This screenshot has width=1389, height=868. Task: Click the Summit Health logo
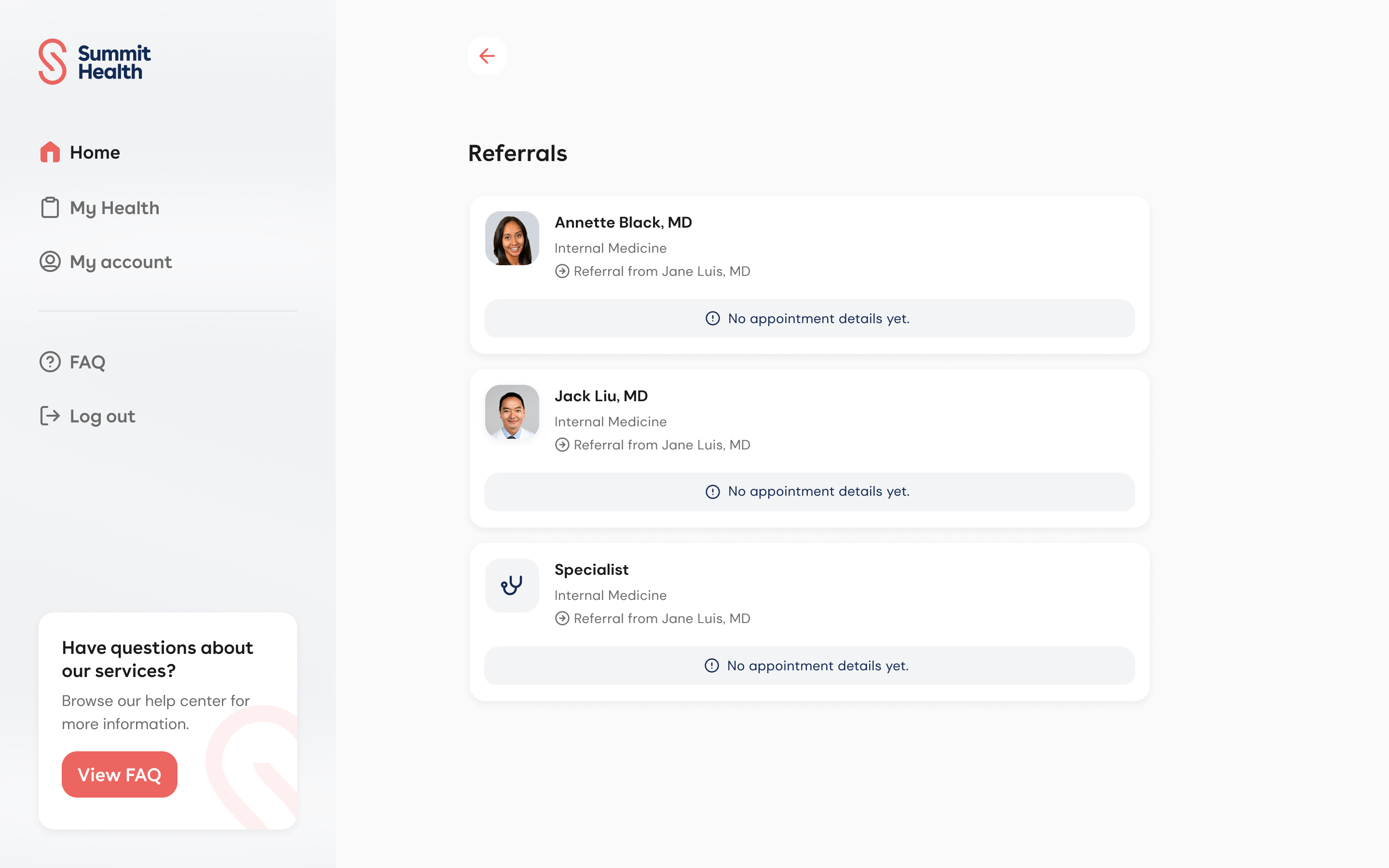94,62
